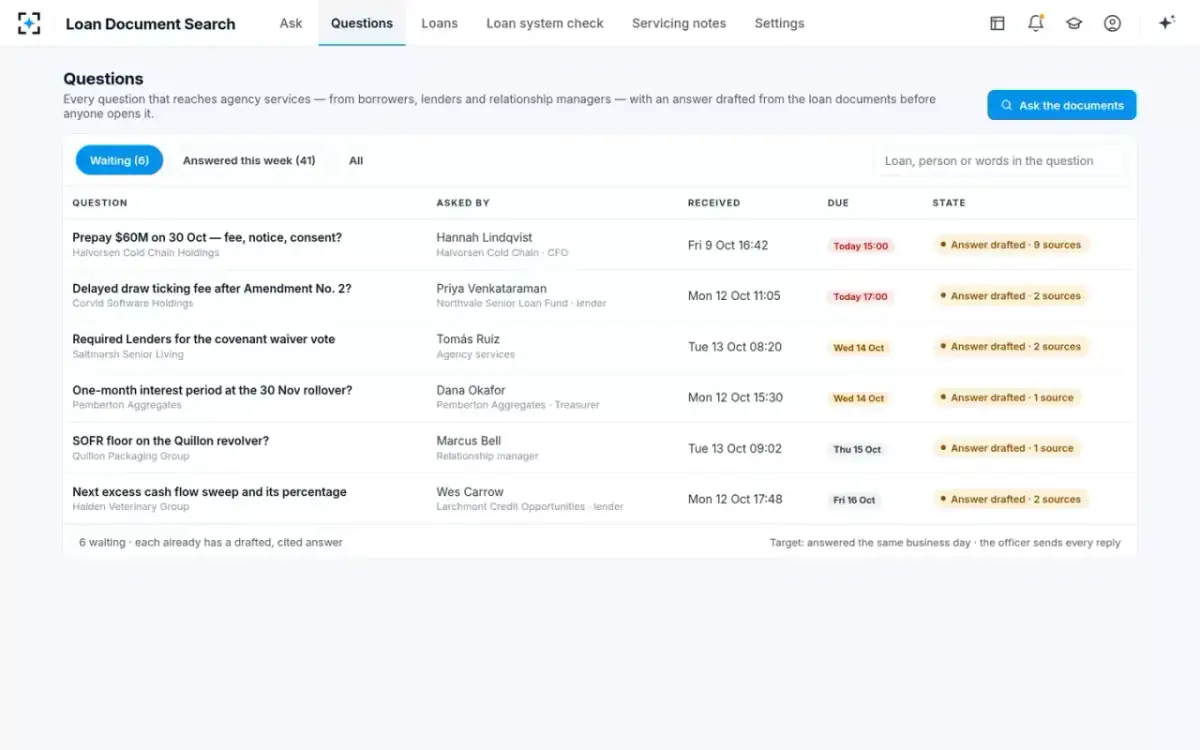Click 'Corvid Software Holdings' loan name

(x=133, y=303)
